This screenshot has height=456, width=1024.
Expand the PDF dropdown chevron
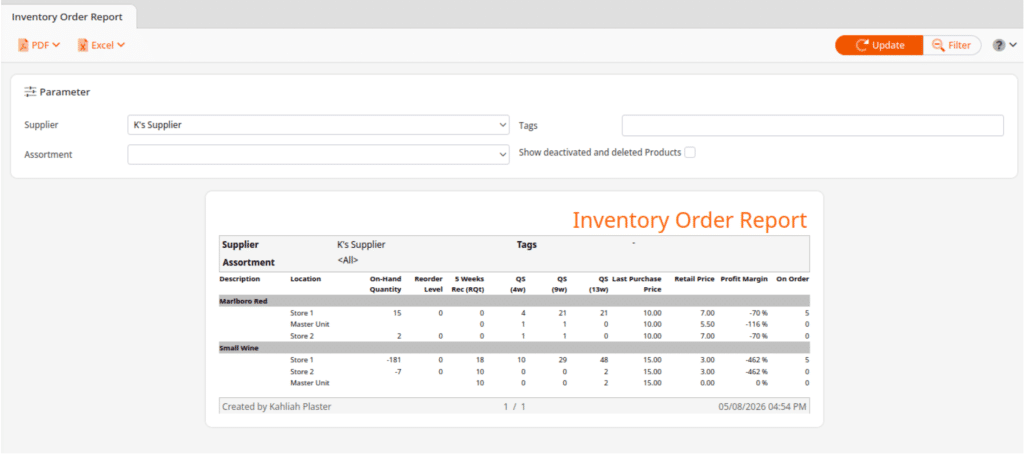coord(56,45)
